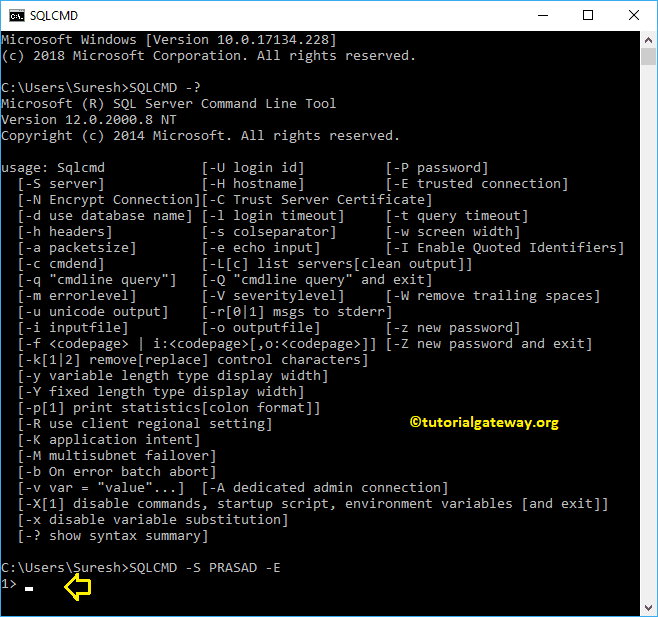
Task: Click '[-q "cmdline query"]' lowercase option text
Action: click(97, 280)
